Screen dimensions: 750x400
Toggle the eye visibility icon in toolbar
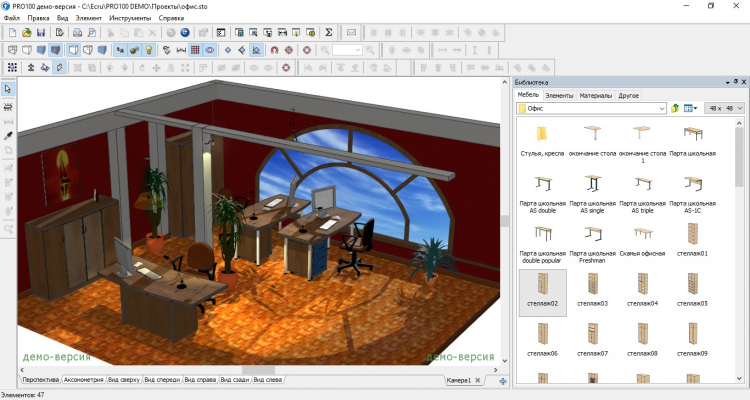pyautogui.click(x=210, y=49)
